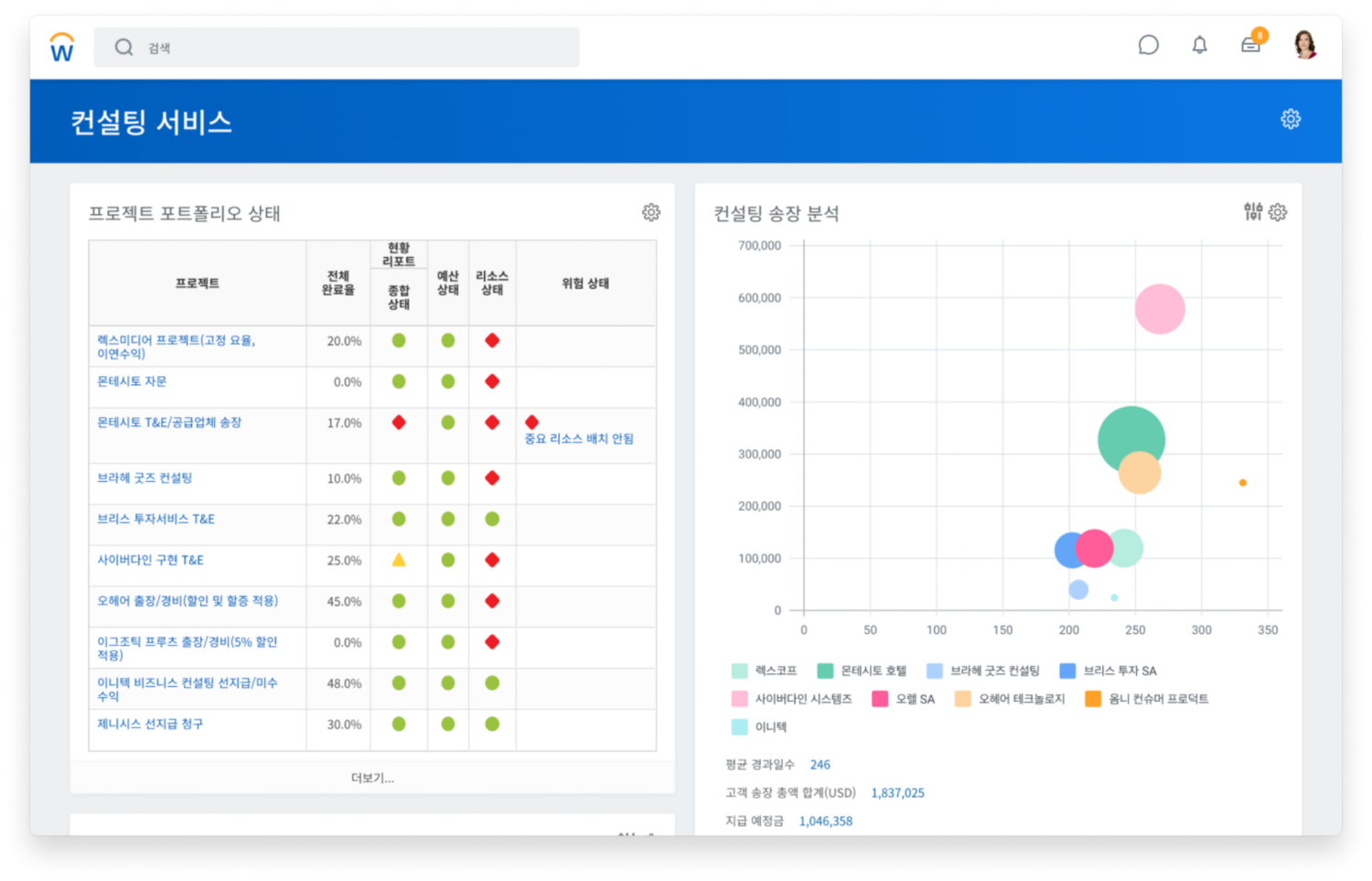Open the notifications bell icon
This screenshot has width=1372, height=881.
coord(1199,45)
